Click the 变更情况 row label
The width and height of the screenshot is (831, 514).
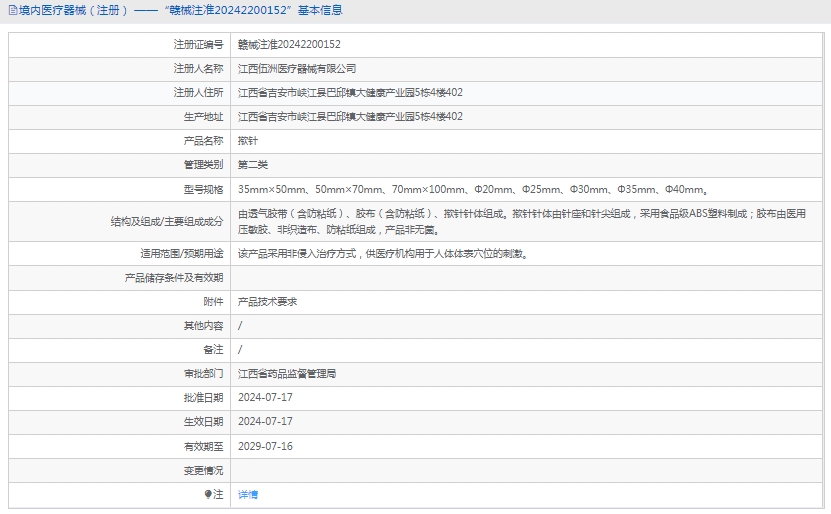tap(203, 470)
